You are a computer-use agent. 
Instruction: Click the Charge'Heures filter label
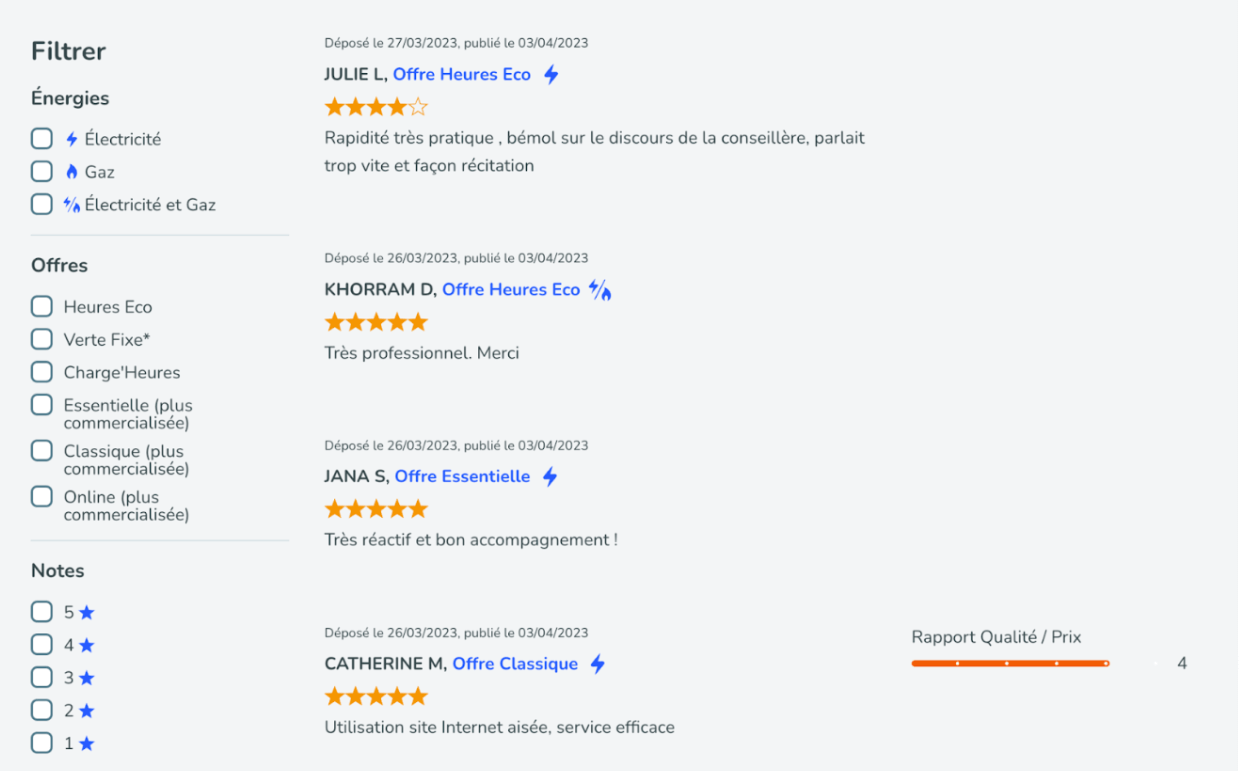pyautogui.click(x=122, y=372)
